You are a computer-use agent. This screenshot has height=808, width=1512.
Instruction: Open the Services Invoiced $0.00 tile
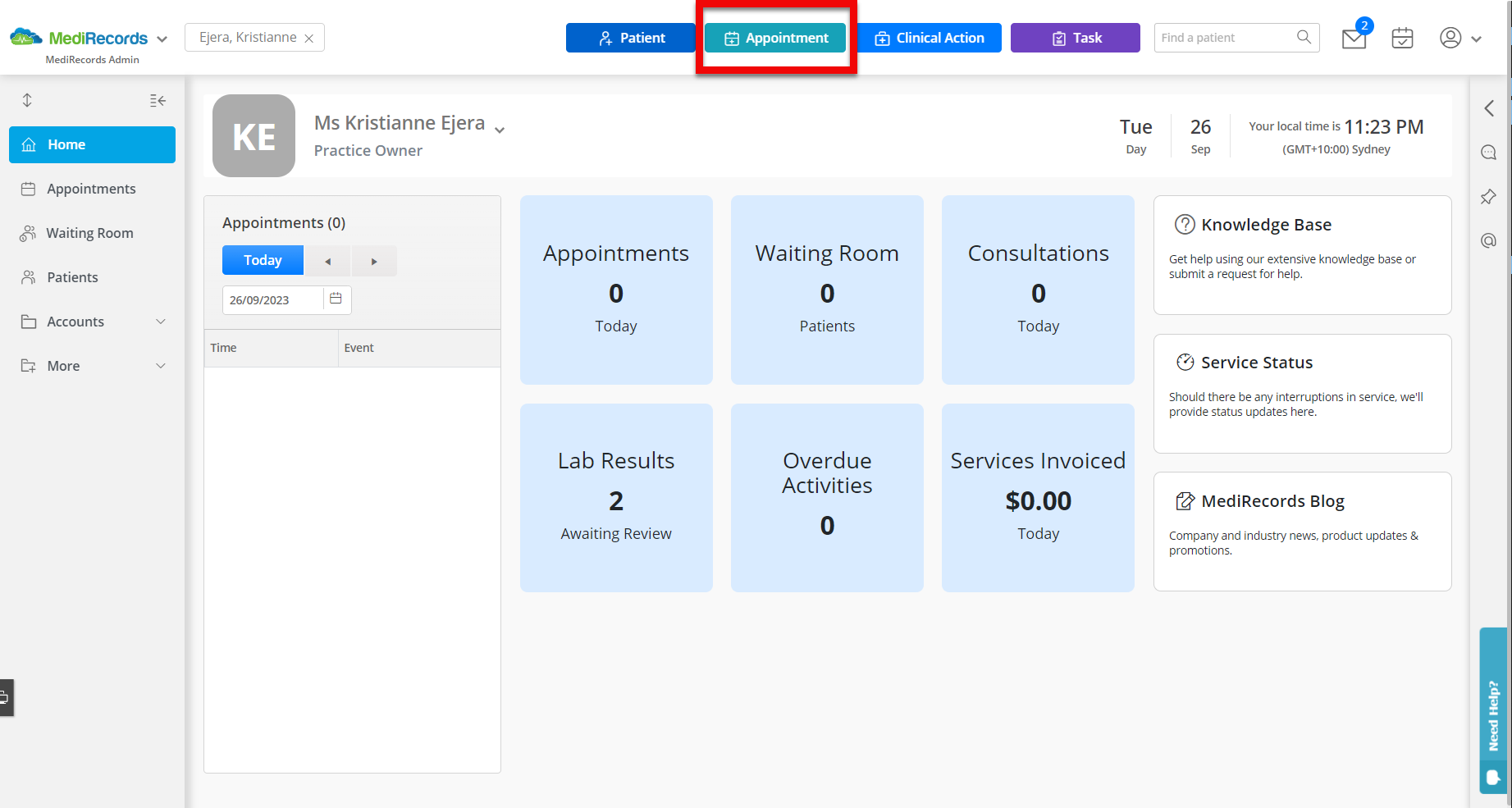coord(1038,498)
